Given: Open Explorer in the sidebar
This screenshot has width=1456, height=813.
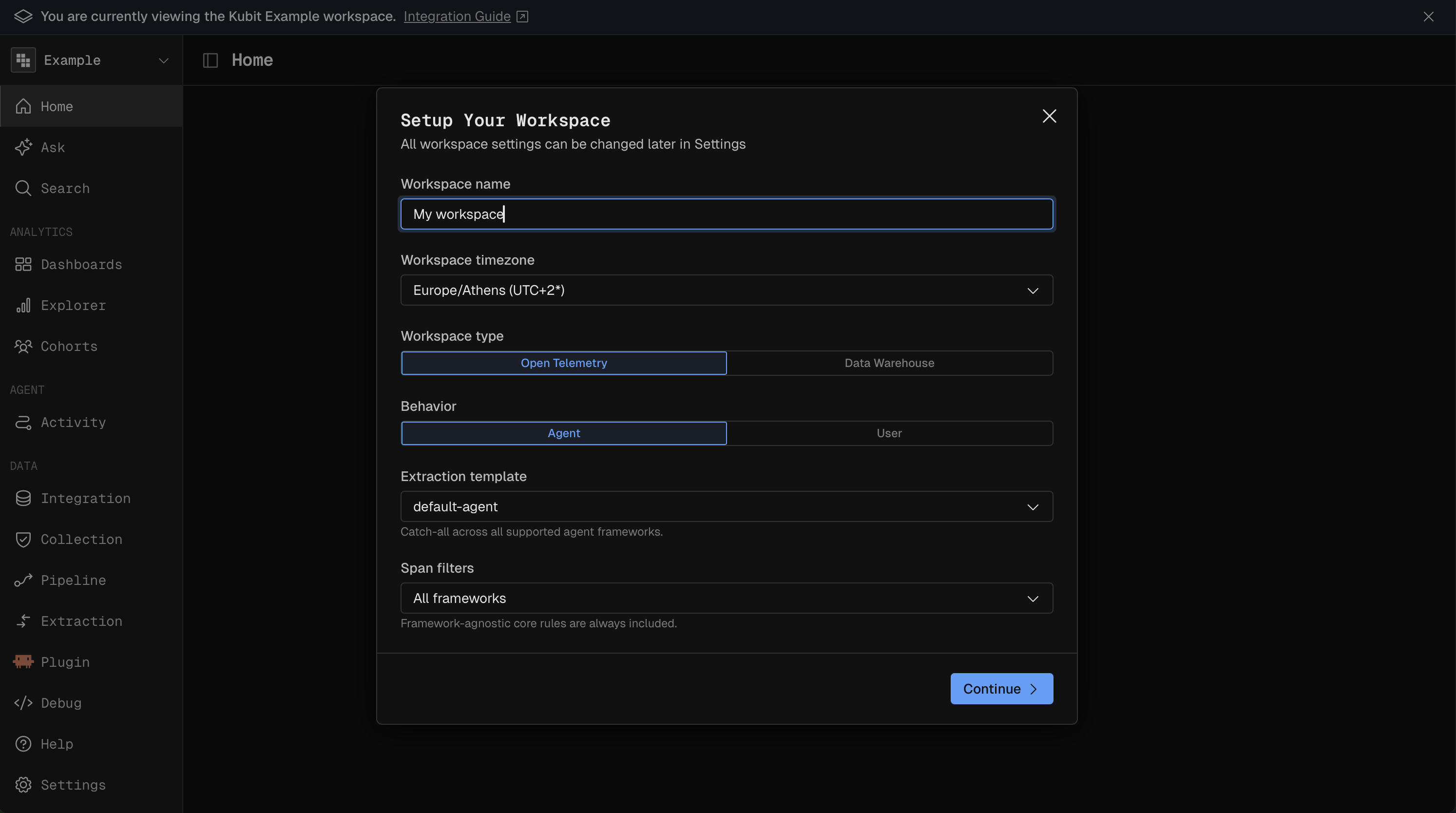Looking at the screenshot, I should pyautogui.click(x=91, y=305).
